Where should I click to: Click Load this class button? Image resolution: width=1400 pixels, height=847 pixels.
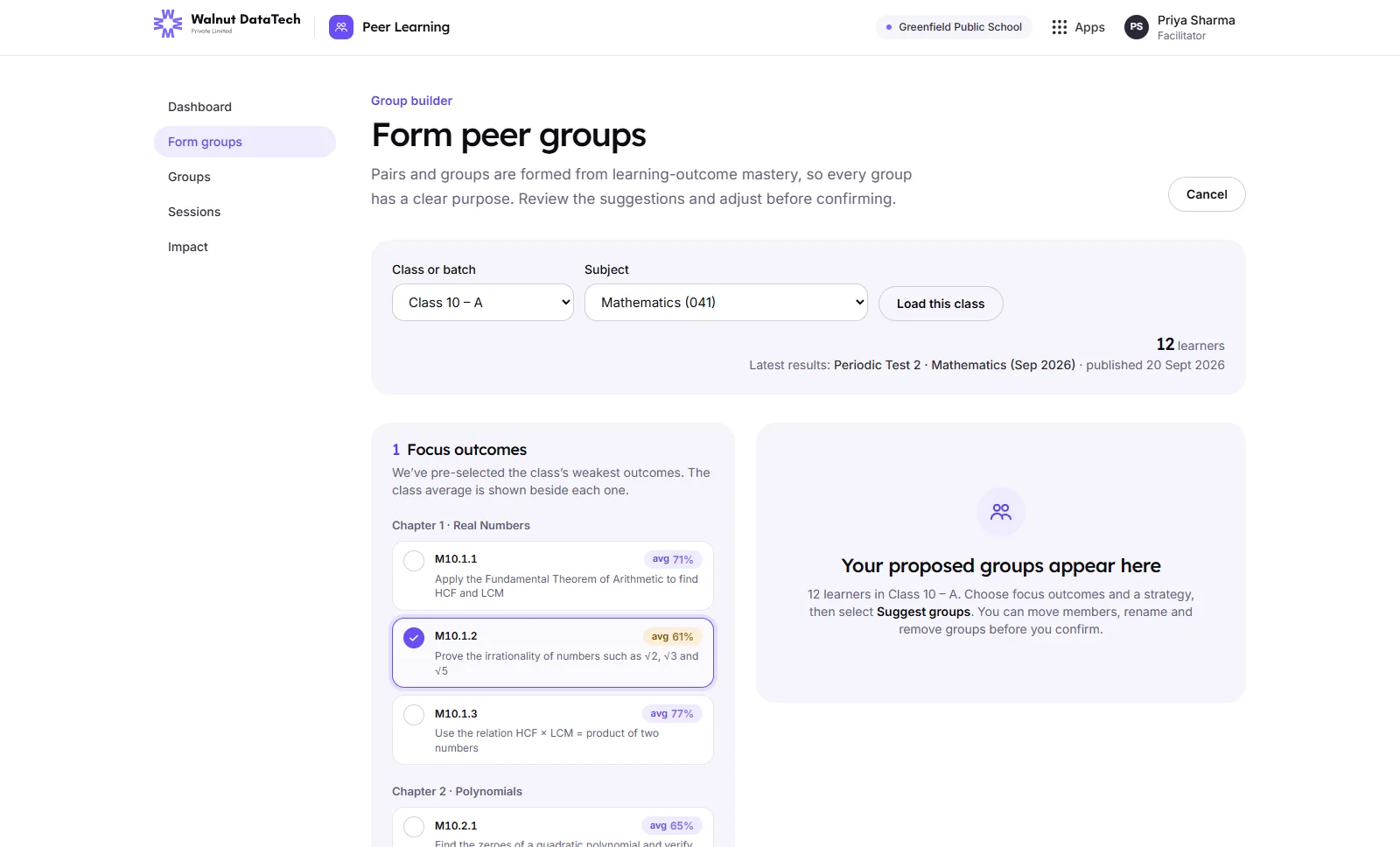pos(941,304)
